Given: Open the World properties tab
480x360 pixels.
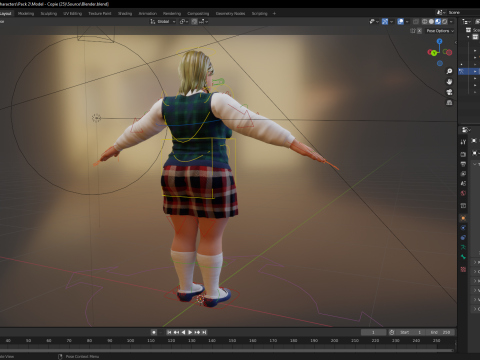Looking at the screenshot, I should 463,193.
